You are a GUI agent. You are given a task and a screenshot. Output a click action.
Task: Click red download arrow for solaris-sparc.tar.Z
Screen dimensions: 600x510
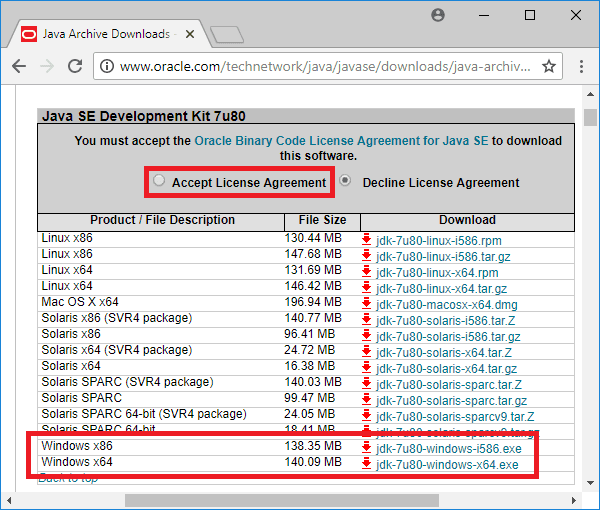[x=366, y=383]
